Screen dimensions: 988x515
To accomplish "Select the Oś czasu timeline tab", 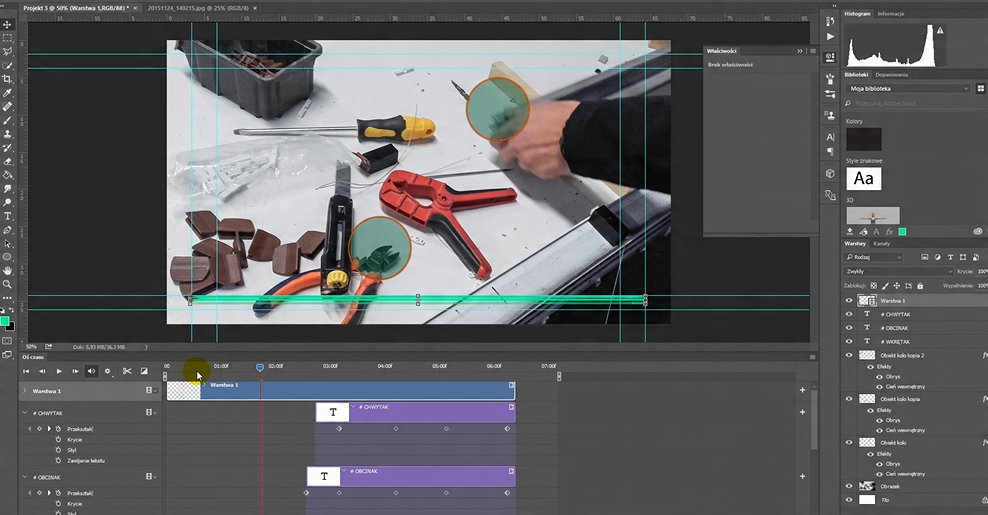I will click(33, 357).
